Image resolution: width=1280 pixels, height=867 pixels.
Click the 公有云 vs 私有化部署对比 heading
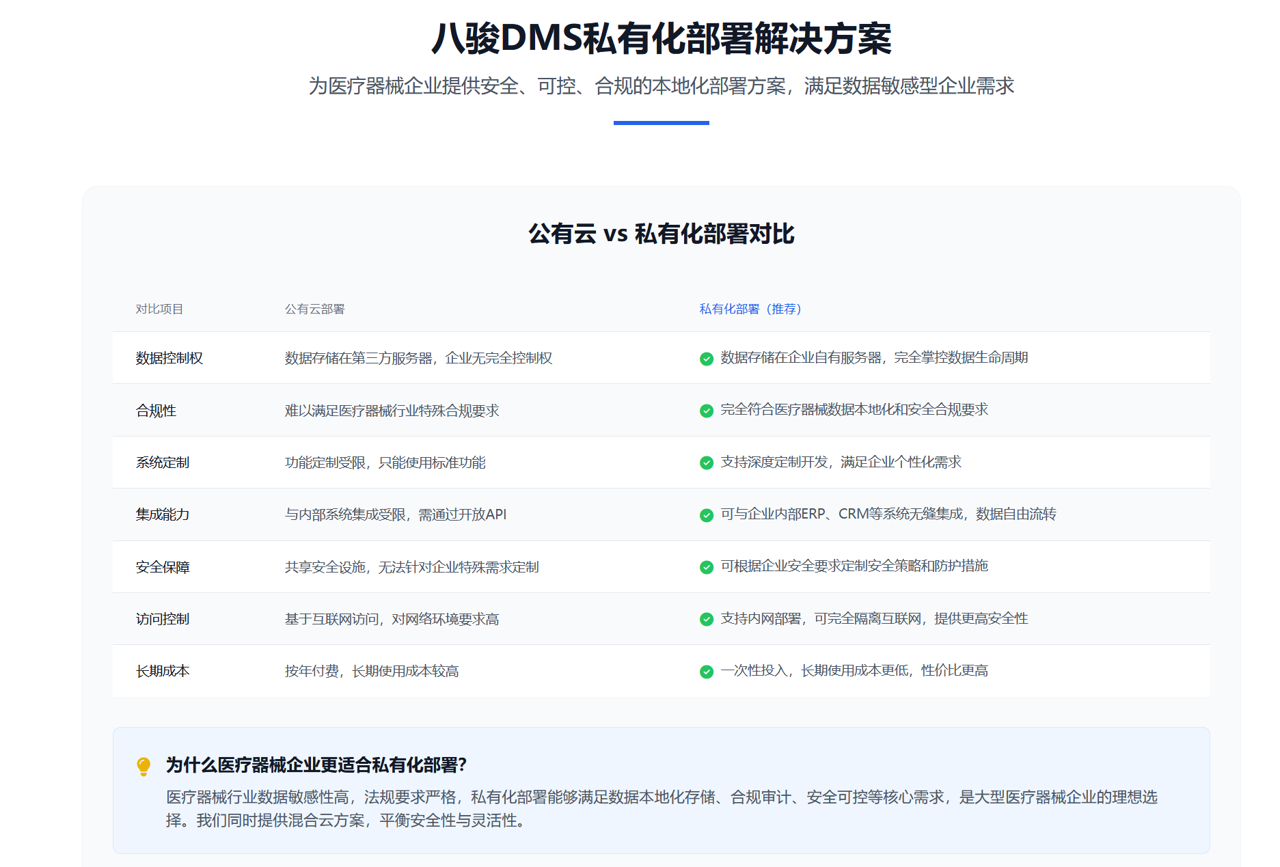tap(661, 234)
